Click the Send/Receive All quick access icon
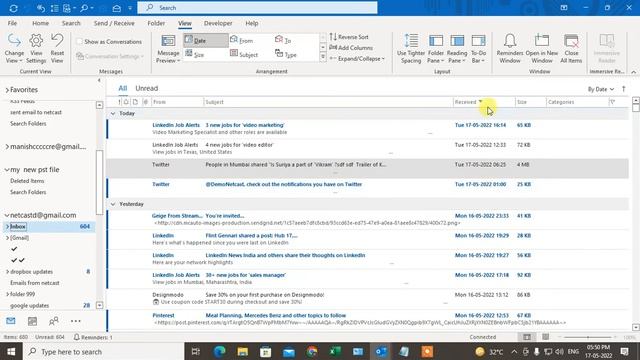Screen dimensions: 640x360 pyautogui.click(x=13, y=8)
